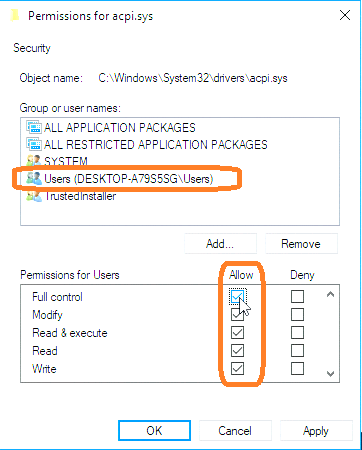362x450 pixels.
Task: Toggle Allow checkbox for Full control
Action: [237, 296]
